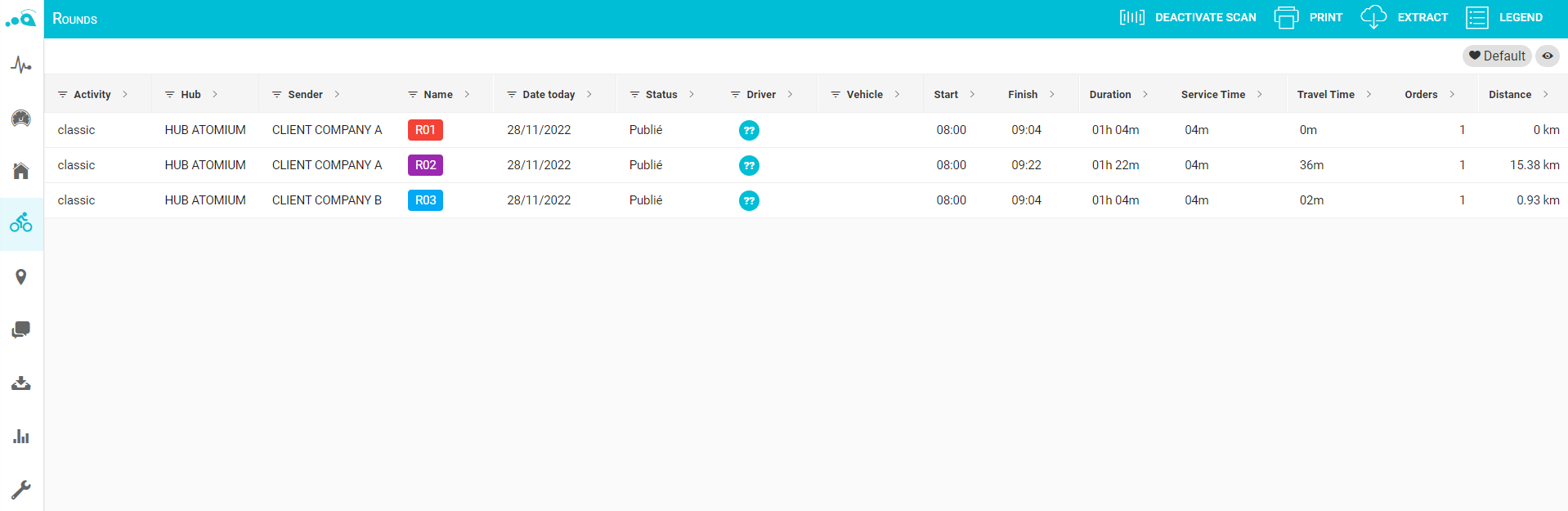This screenshot has width=1568, height=511.
Task: Expand the Status column chevron
Action: coord(692,95)
